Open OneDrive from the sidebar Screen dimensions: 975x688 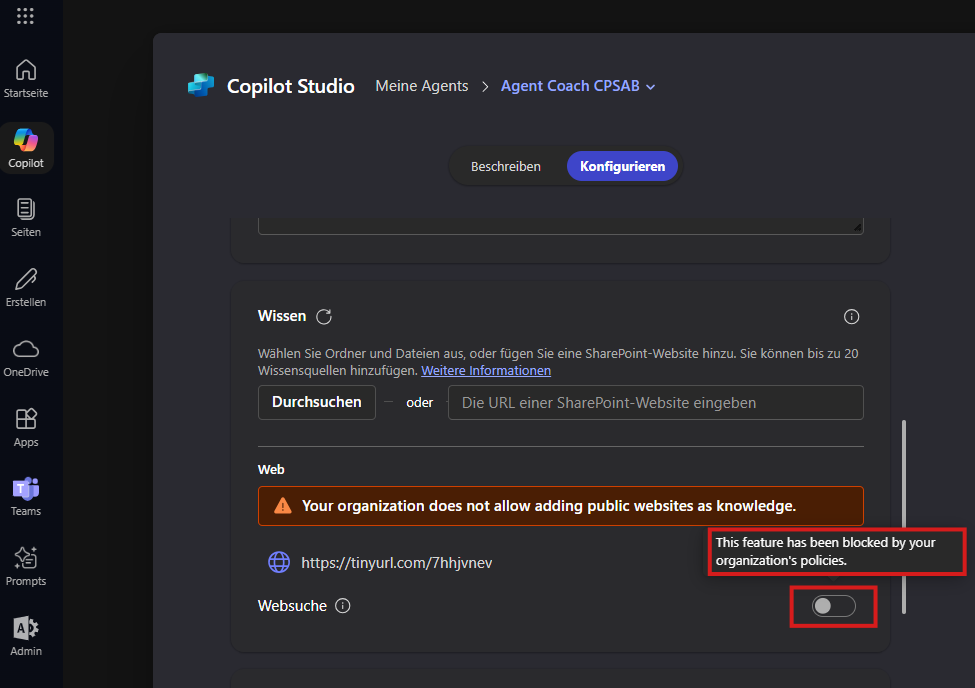click(x=25, y=358)
